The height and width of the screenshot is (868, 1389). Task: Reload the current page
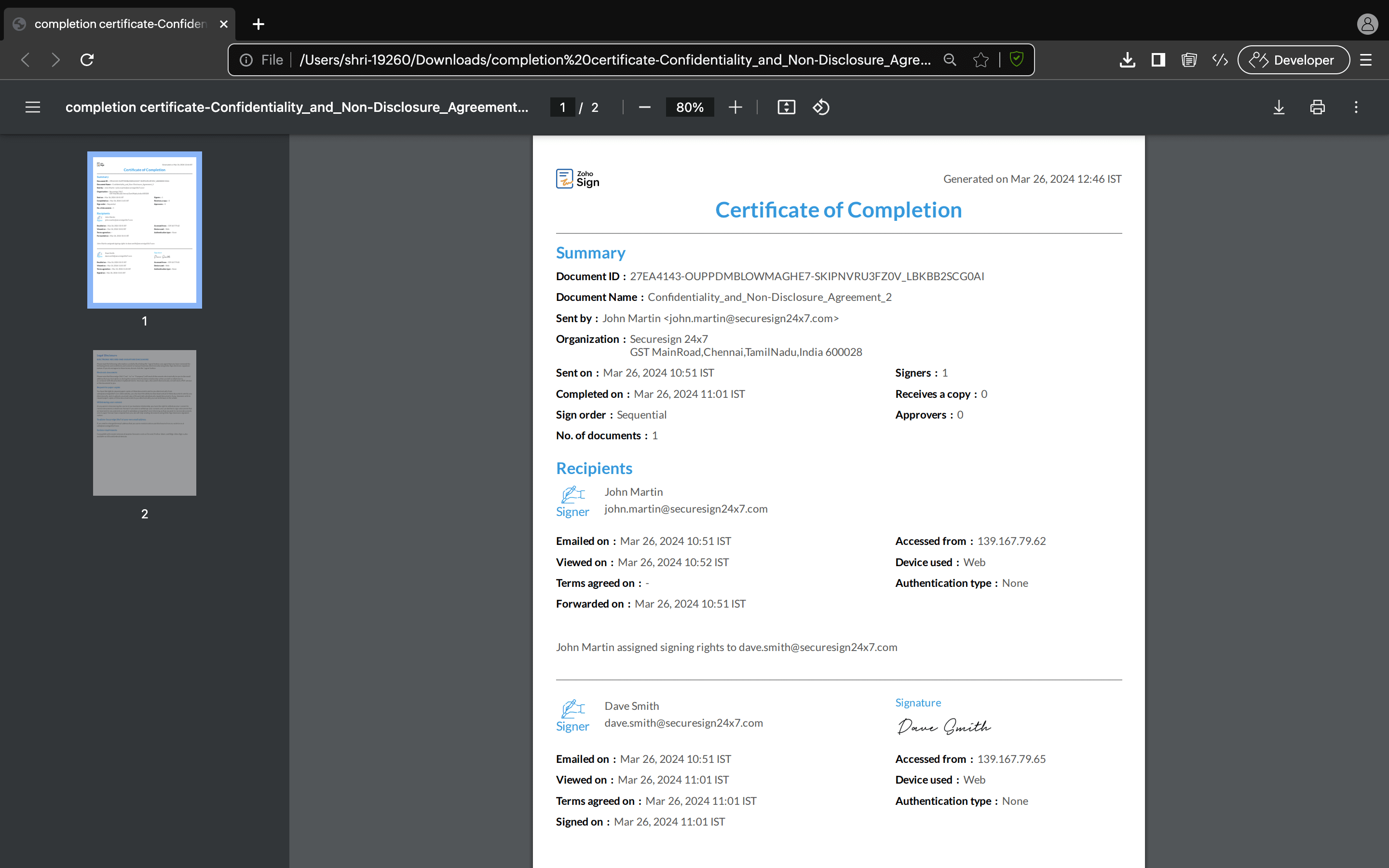(87, 60)
